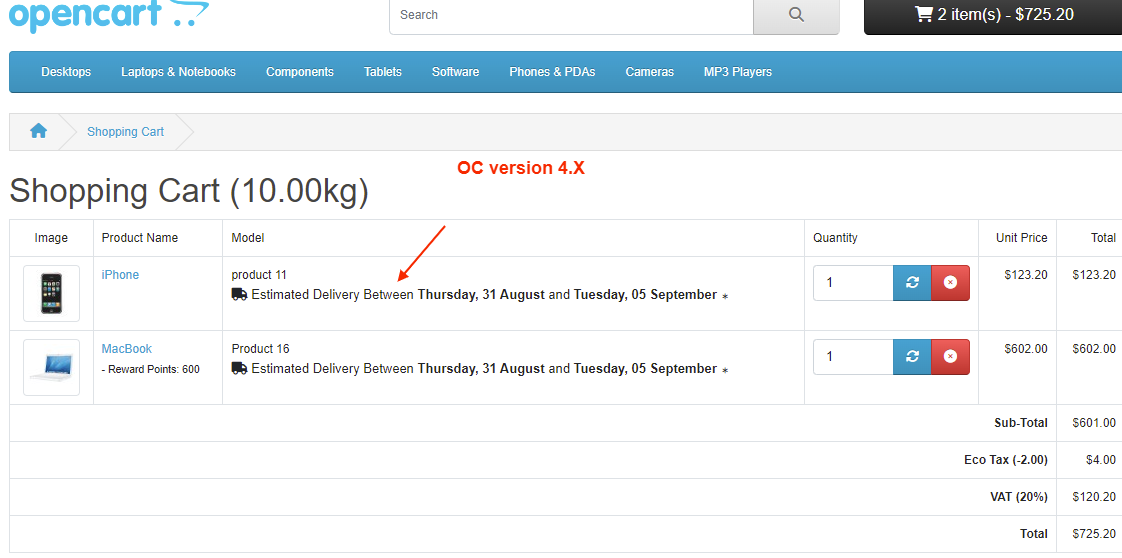Click the asterisk after MacBook delivery estimate

coord(725,370)
